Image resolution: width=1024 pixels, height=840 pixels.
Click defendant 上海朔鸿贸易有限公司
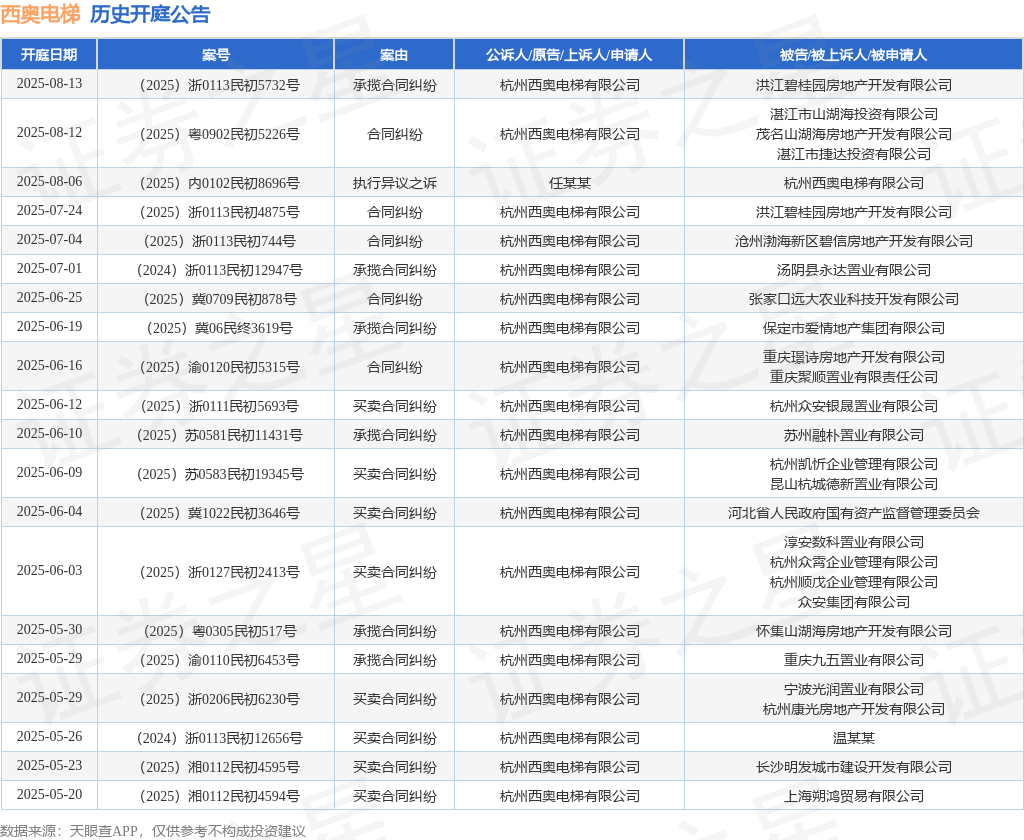[854, 796]
